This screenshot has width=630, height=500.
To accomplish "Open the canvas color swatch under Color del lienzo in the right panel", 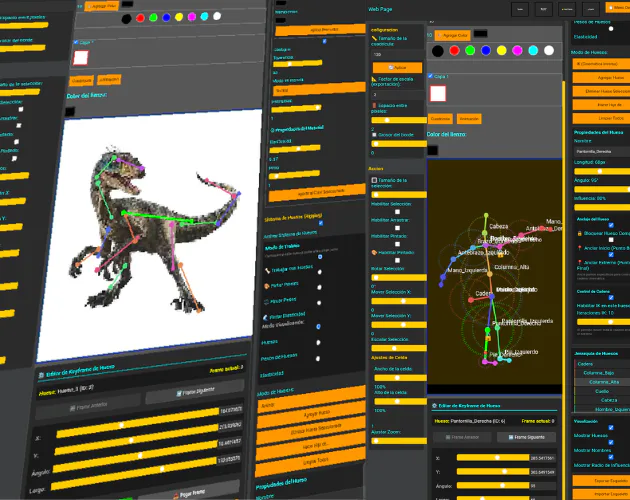I will (433, 150).
